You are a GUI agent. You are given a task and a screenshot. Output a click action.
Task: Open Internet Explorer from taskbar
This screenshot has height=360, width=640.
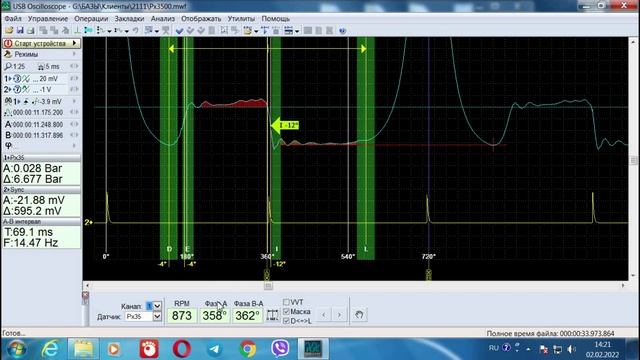50,349
